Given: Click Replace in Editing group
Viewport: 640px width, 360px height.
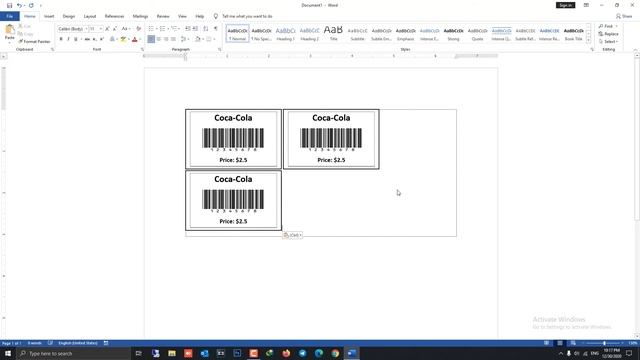Looking at the screenshot, I should click(608, 34).
